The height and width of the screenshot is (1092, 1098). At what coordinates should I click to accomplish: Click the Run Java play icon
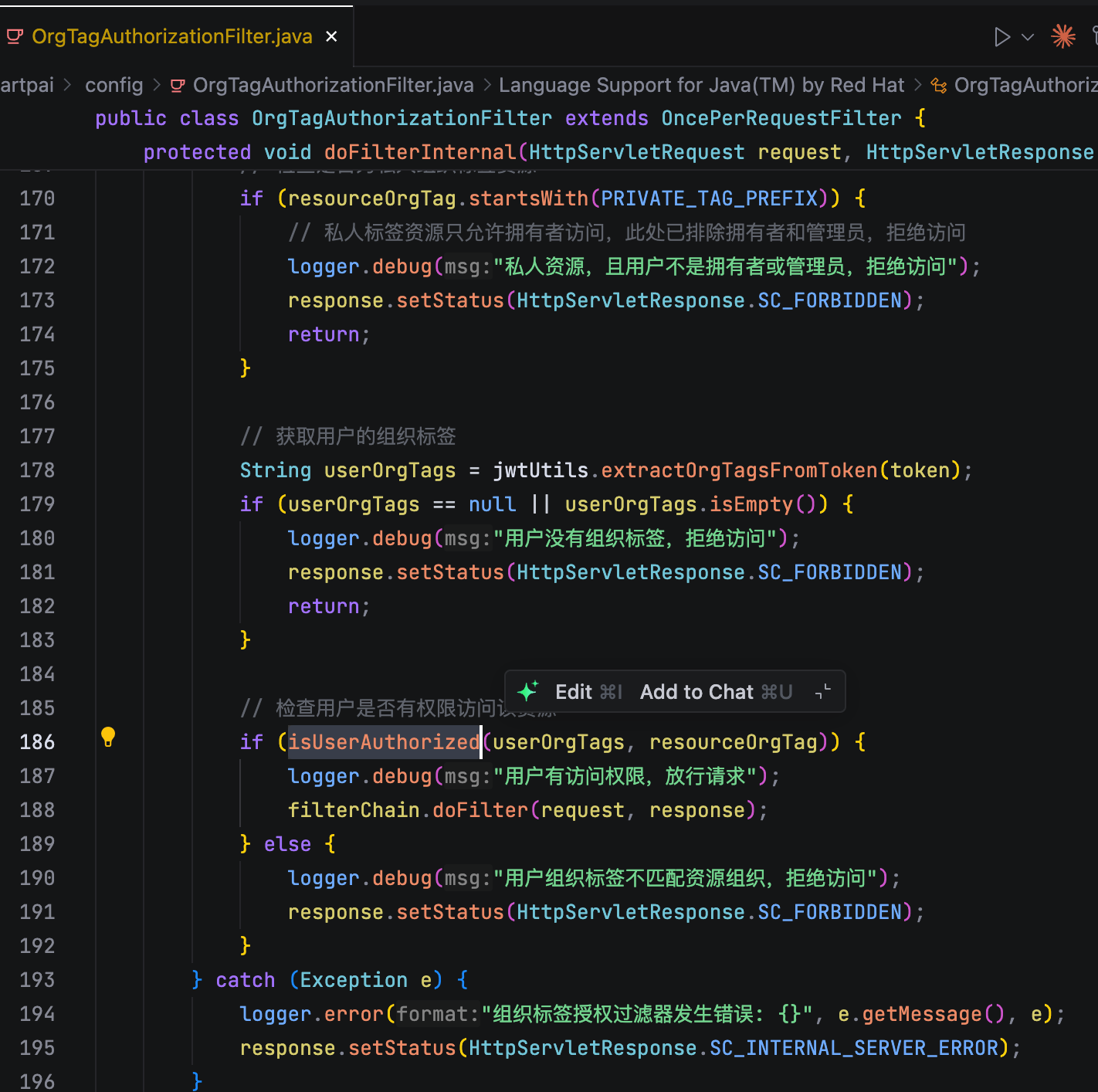coord(1001,37)
